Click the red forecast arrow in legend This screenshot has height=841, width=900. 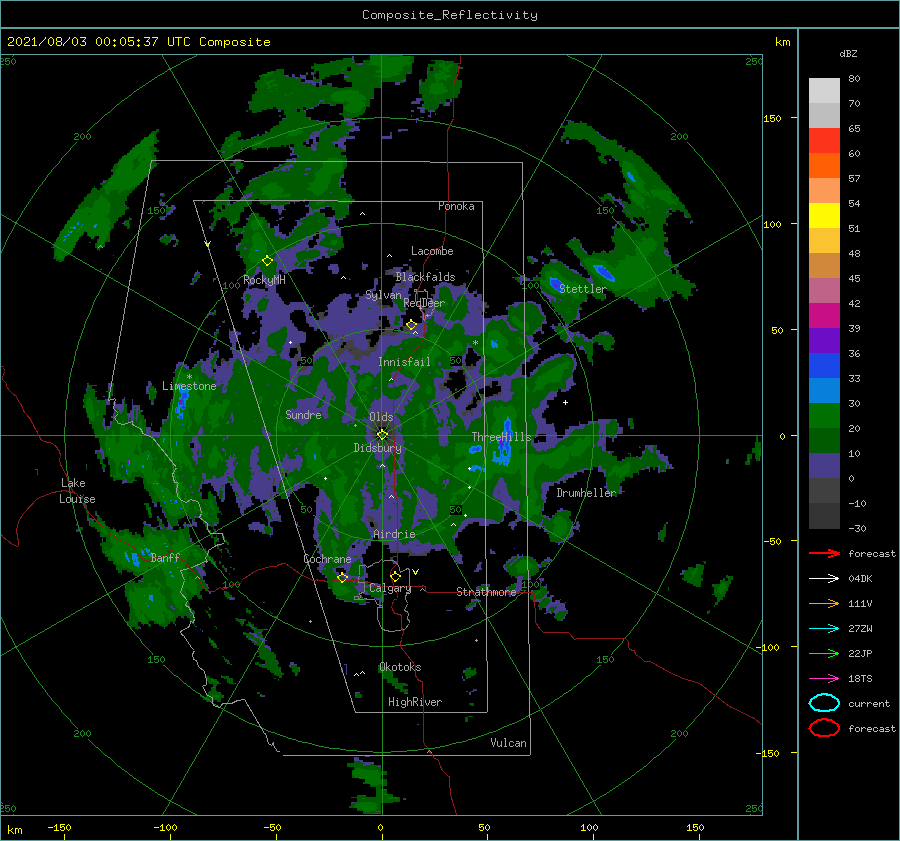(824, 553)
